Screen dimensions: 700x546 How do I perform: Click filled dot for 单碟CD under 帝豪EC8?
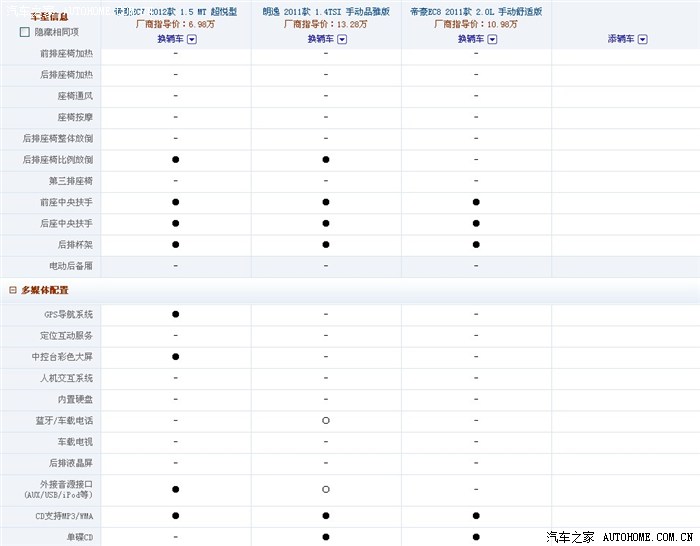point(476,537)
